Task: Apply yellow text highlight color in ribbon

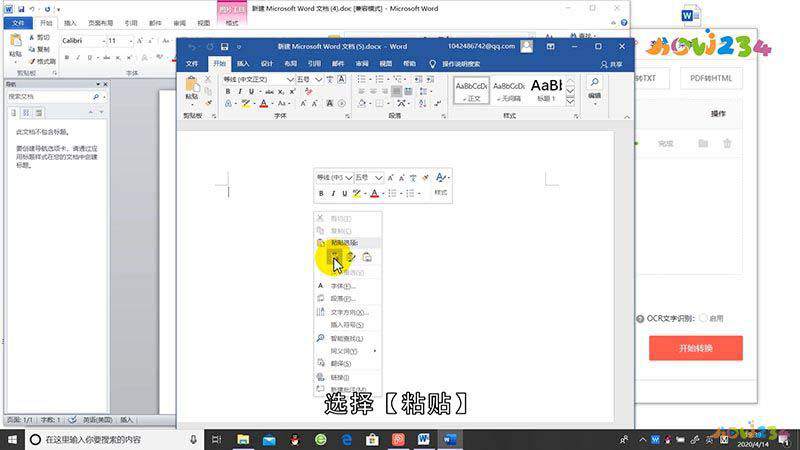Action: pos(246,104)
